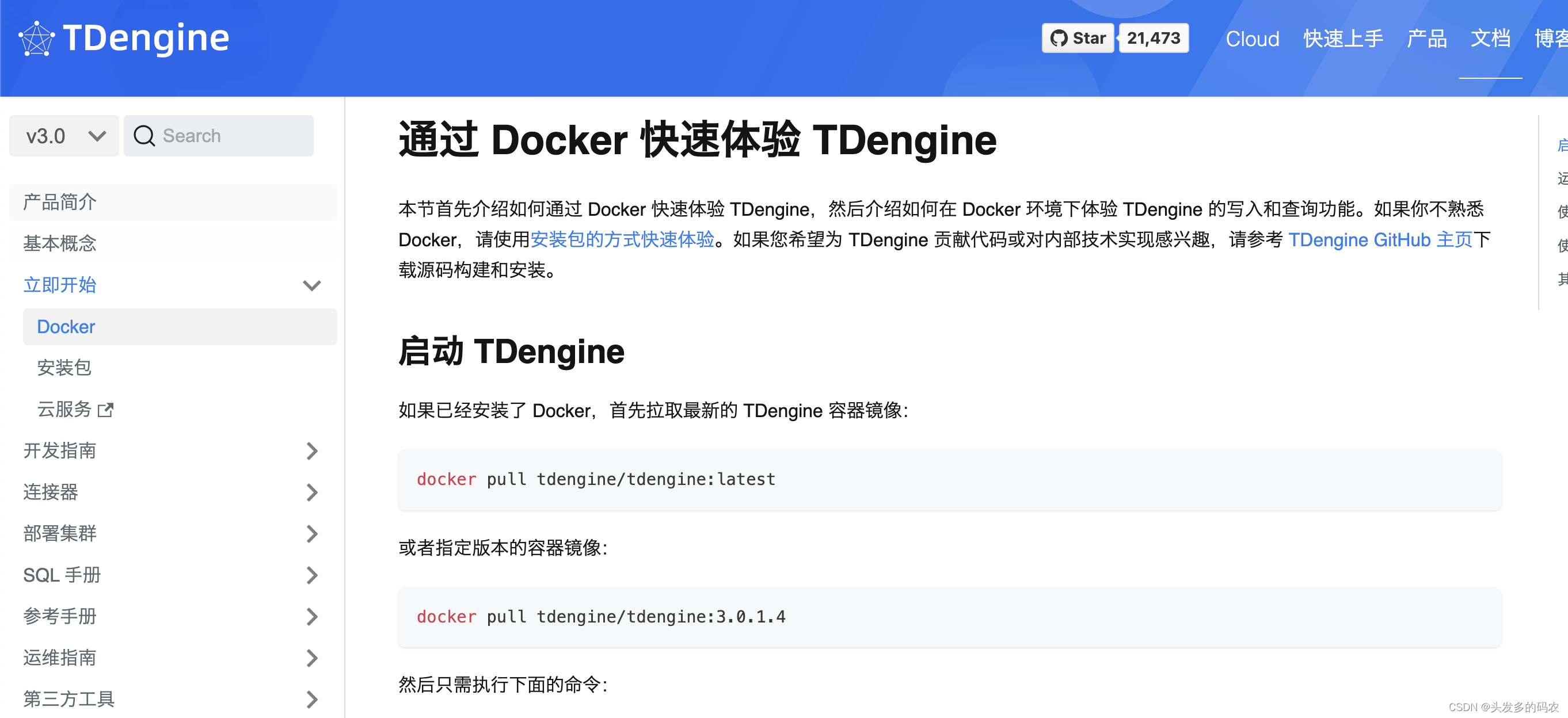Click the GitHub Star button

(1078, 39)
